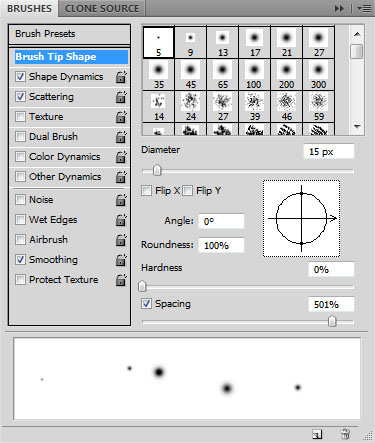Click the Roundness 100% input field
Screen dimensions: 375x443
[x=221, y=246]
